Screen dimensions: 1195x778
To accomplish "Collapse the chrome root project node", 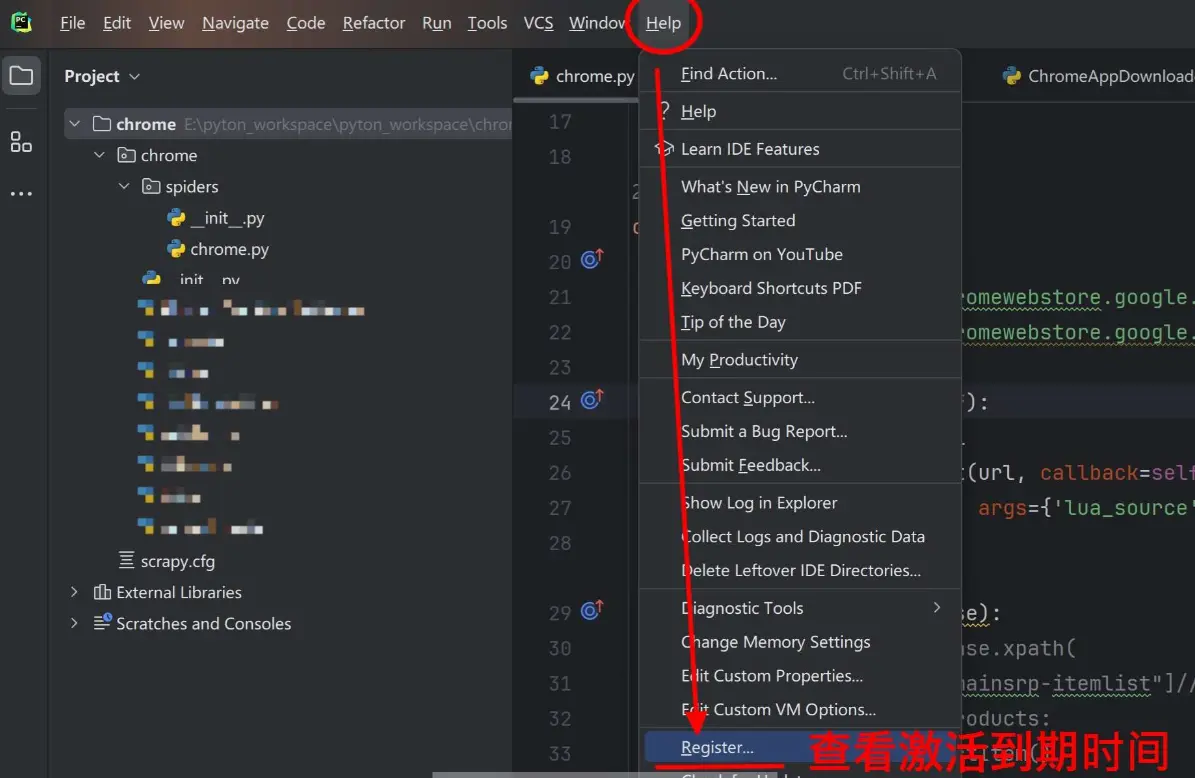I will 75,123.
